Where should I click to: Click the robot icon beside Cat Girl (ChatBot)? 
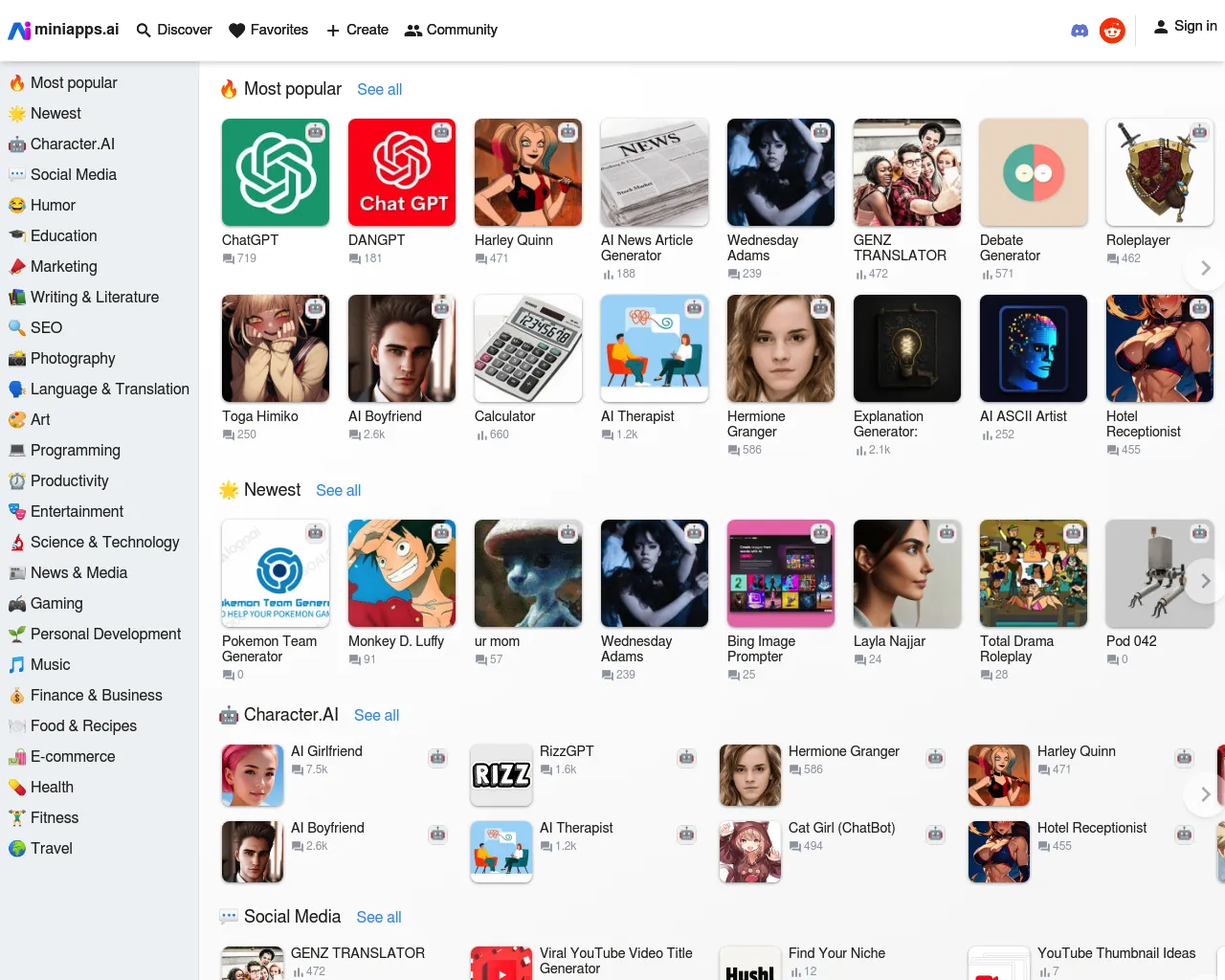point(935,834)
